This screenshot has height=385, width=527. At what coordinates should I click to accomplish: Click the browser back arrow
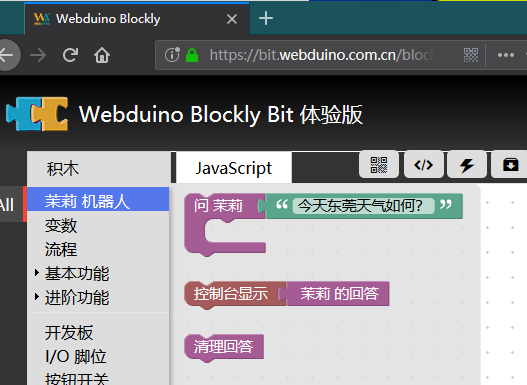(7, 55)
